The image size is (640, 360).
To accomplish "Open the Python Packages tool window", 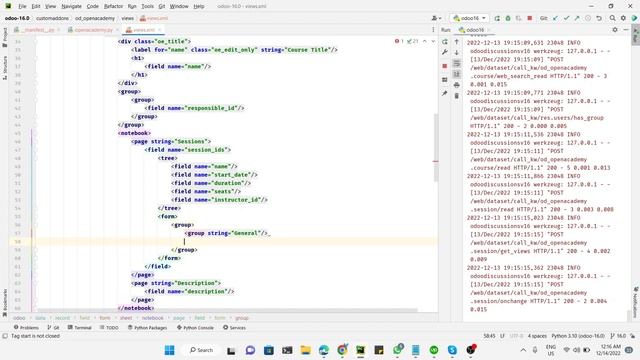I will [x=147, y=328].
